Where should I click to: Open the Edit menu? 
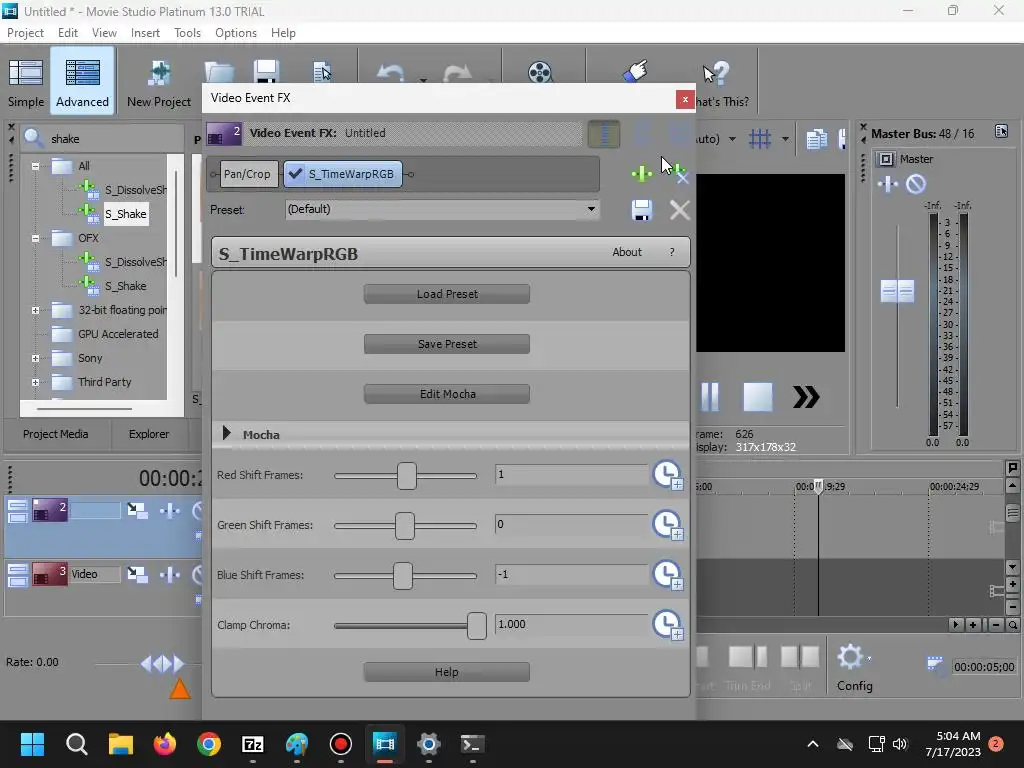(67, 33)
